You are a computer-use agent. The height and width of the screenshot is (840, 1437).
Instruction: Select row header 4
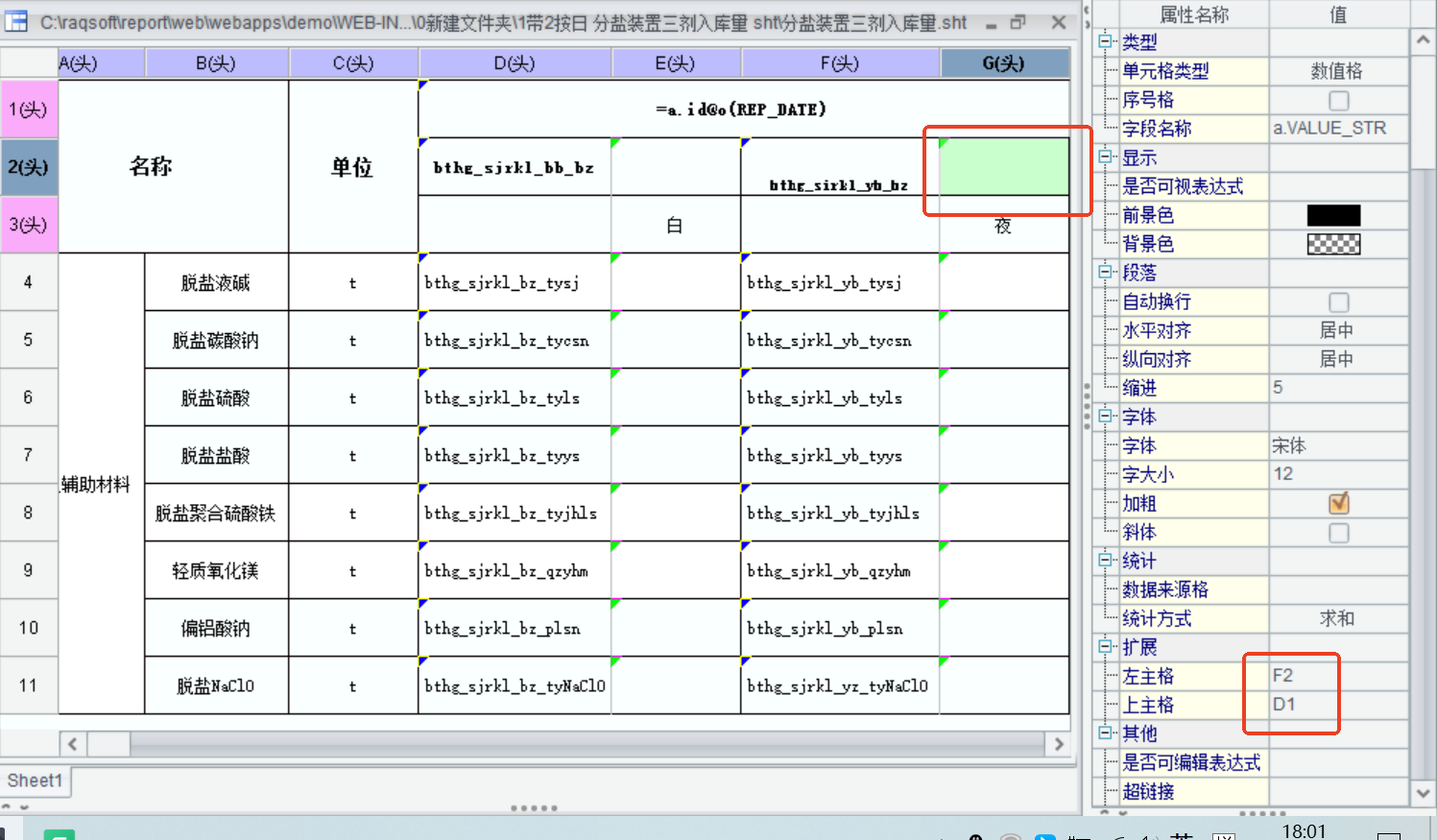[29, 282]
